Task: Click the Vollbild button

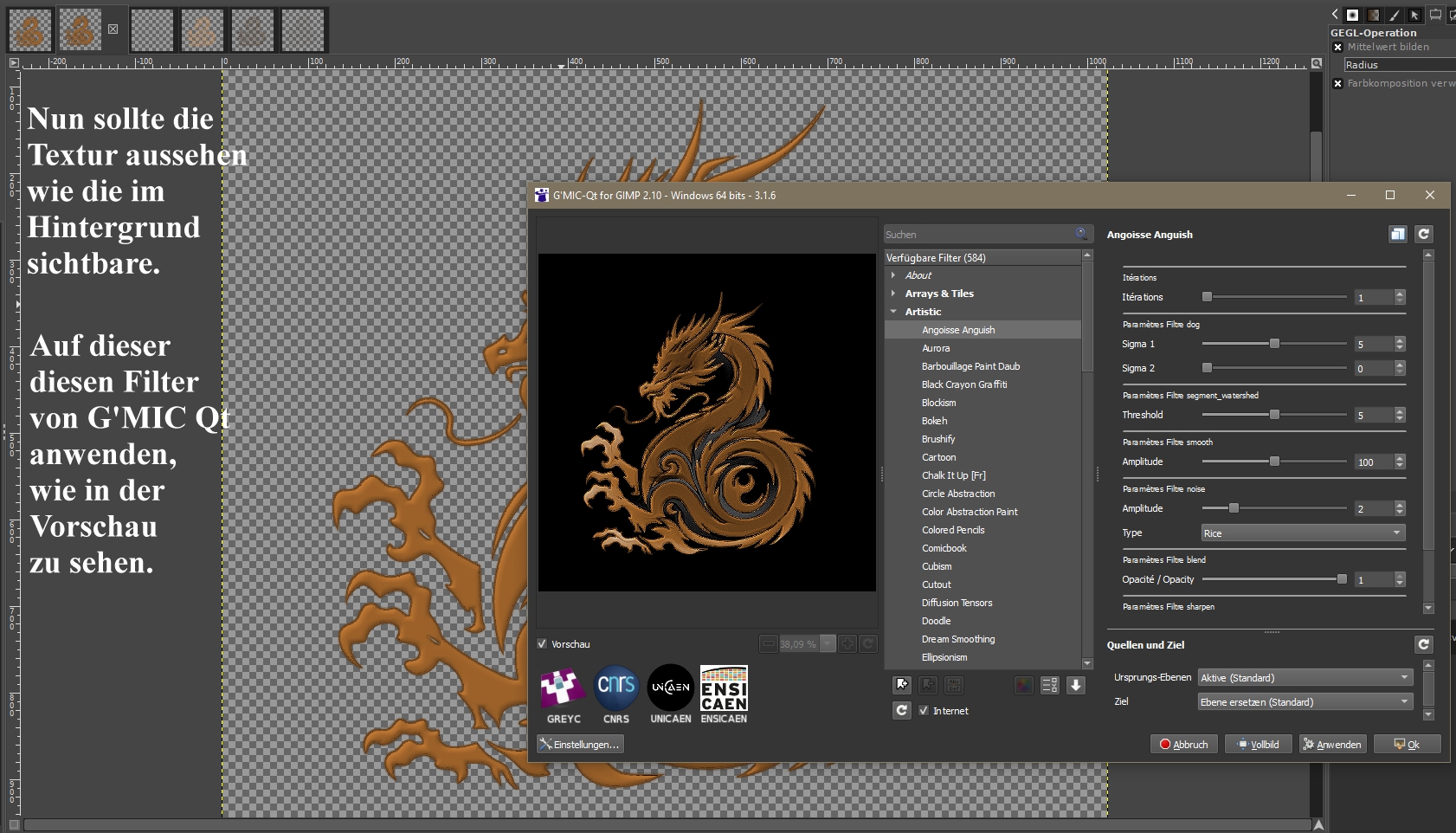Action: [1259, 744]
